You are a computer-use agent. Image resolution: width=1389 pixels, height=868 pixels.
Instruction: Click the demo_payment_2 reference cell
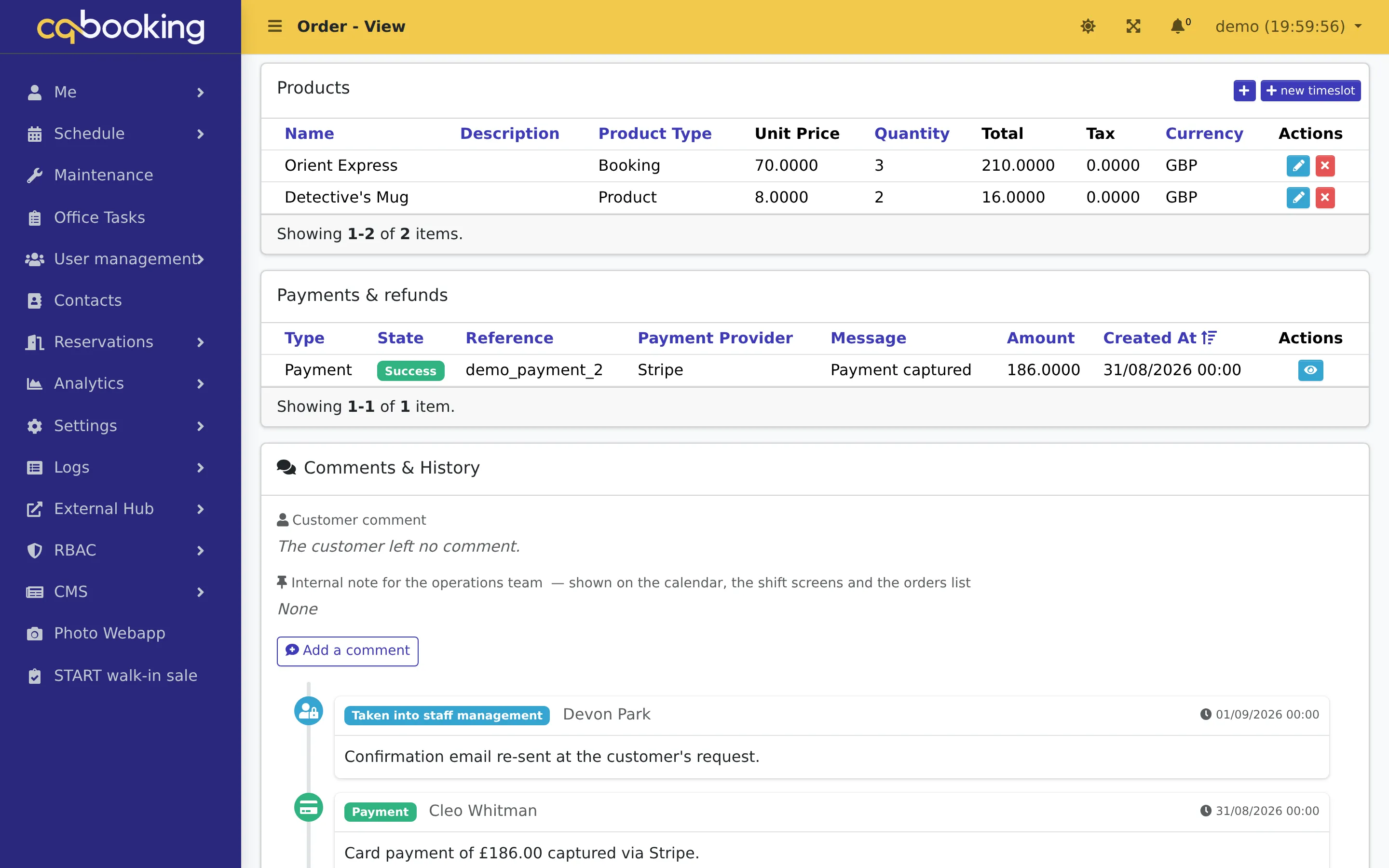534,370
